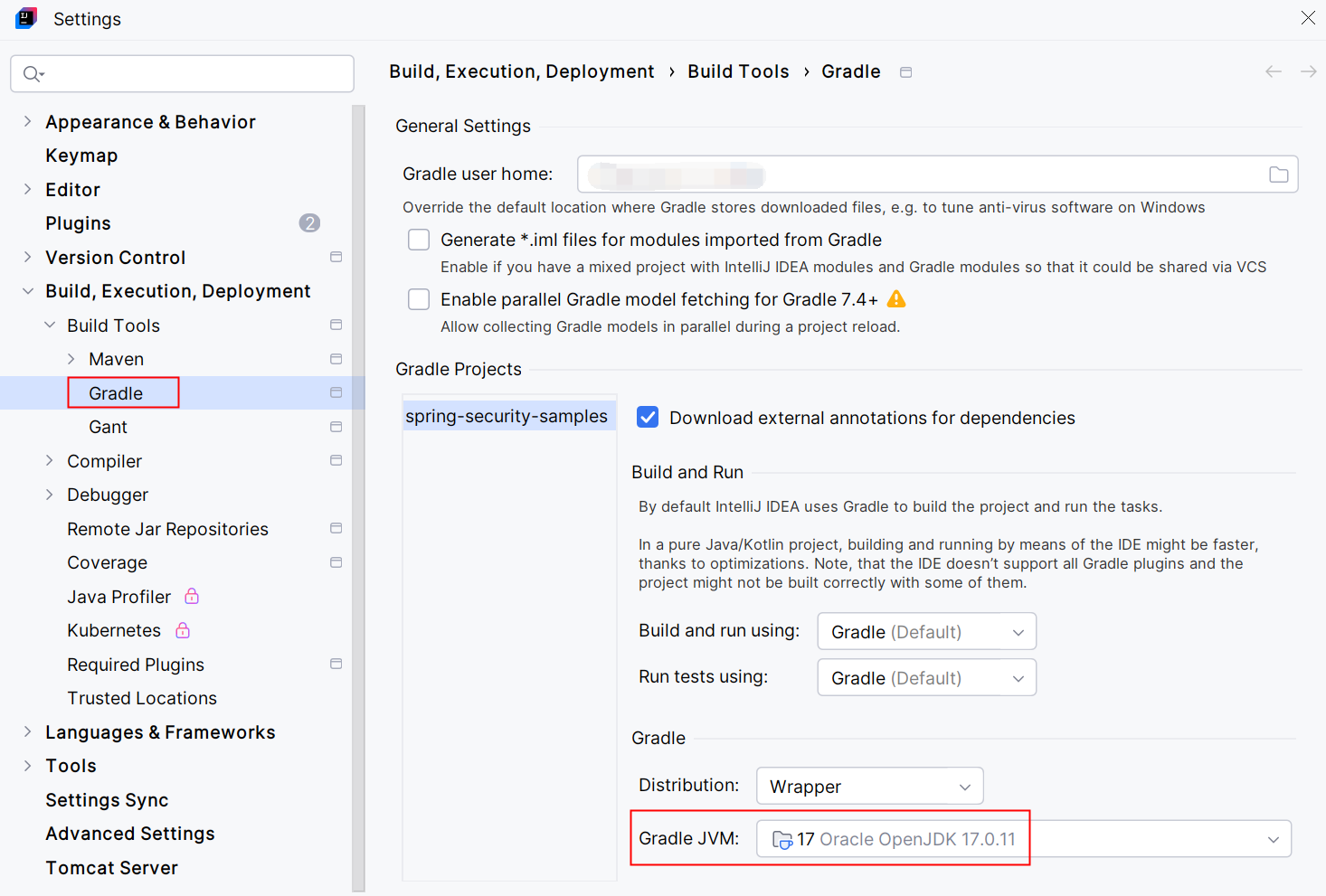Open the Gradle Distribution dropdown
Viewport: 1326px width, 896px height.
click(x=870, y=786)
